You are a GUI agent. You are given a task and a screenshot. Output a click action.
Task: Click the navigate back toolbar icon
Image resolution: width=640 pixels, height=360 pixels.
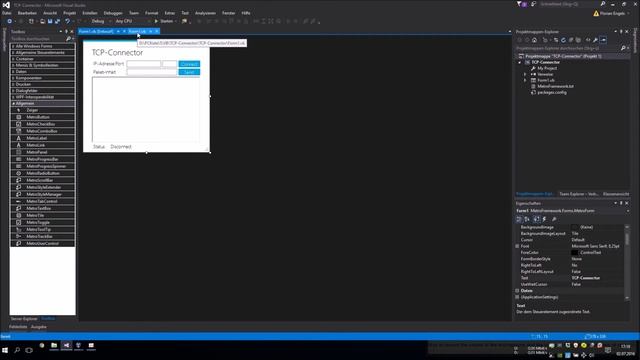tap(9, 21)
